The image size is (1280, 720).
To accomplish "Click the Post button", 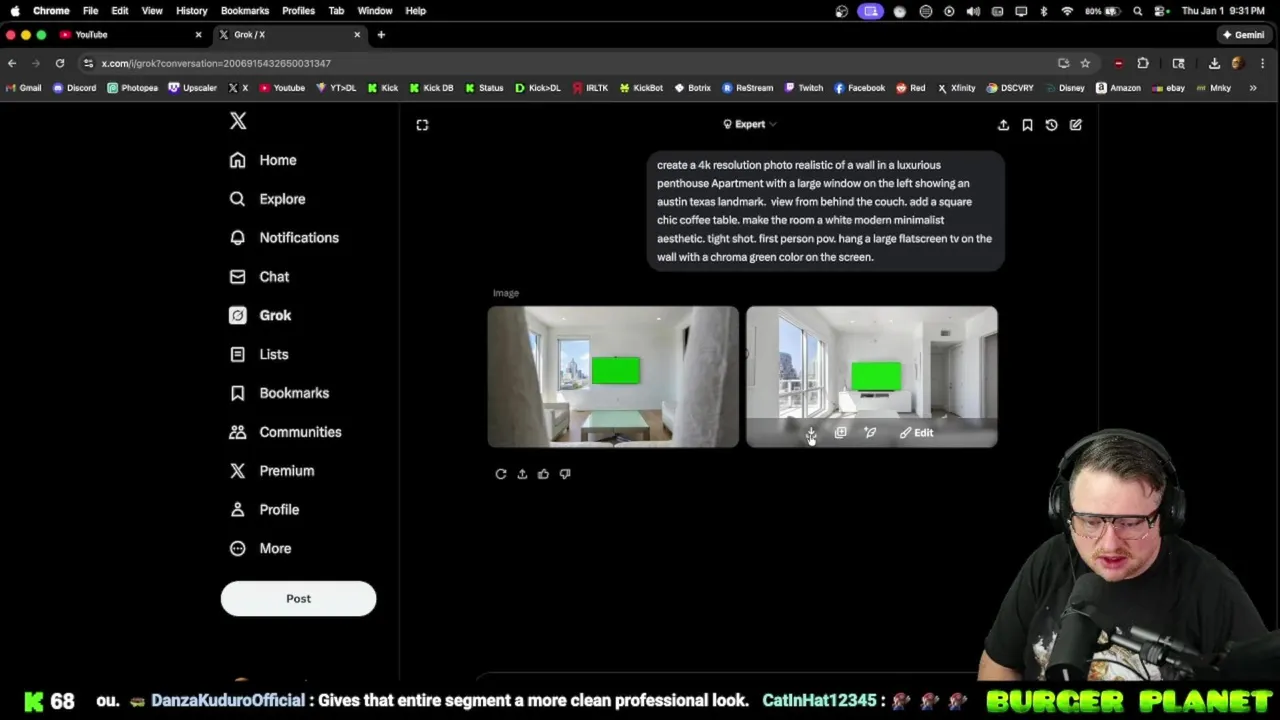I will [x=298, y=598].
